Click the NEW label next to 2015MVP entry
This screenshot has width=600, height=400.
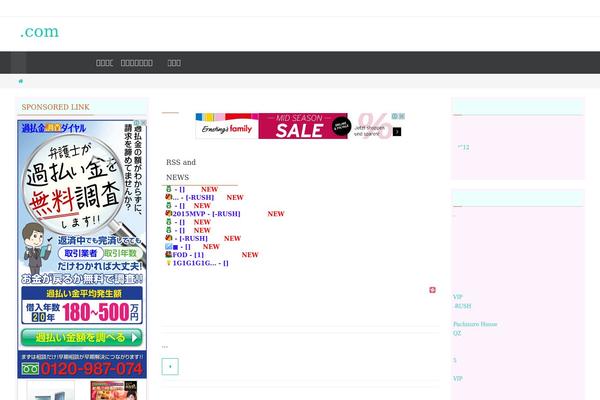[276, 214]
